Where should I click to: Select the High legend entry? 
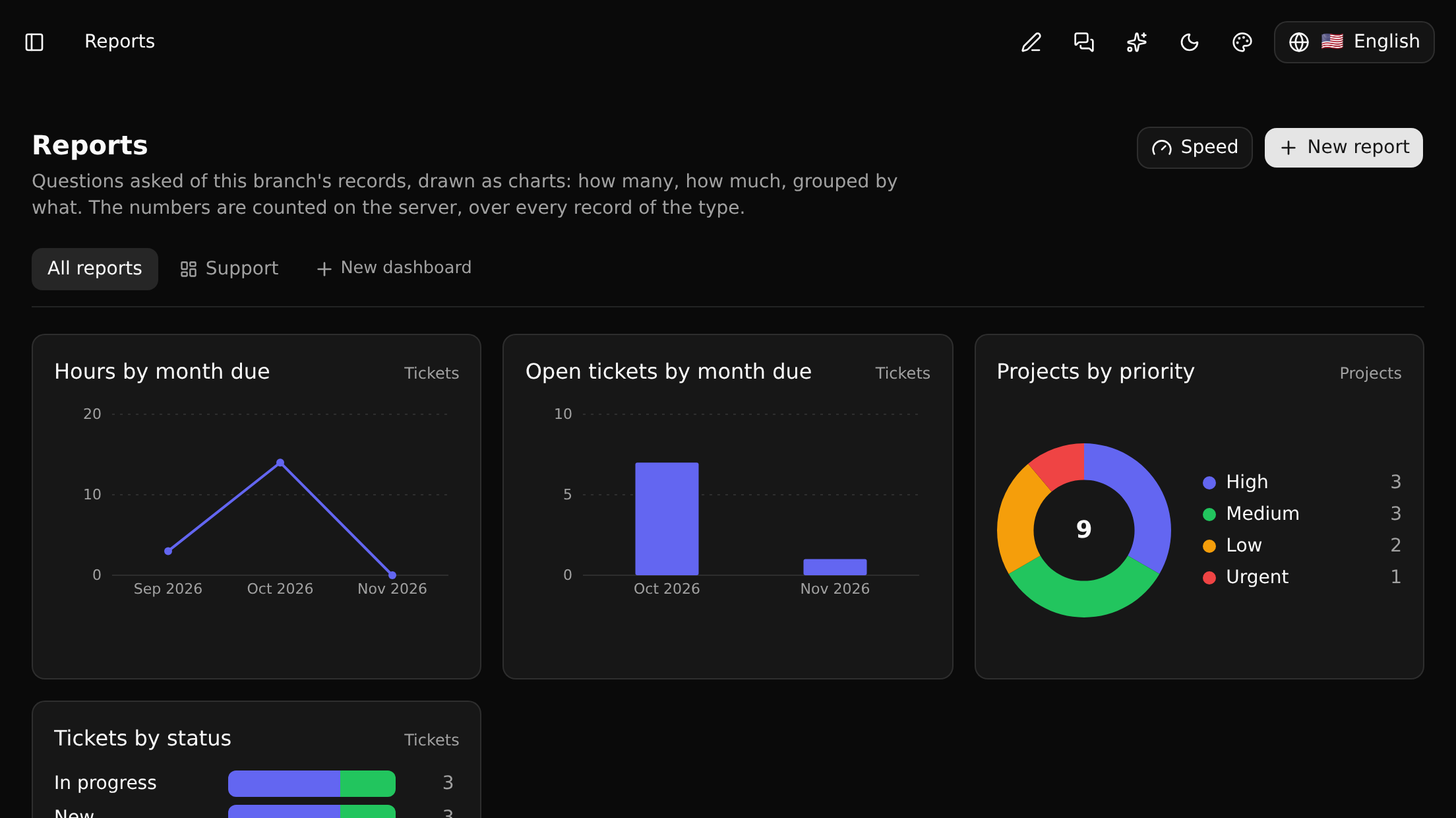coord(1302,482)
